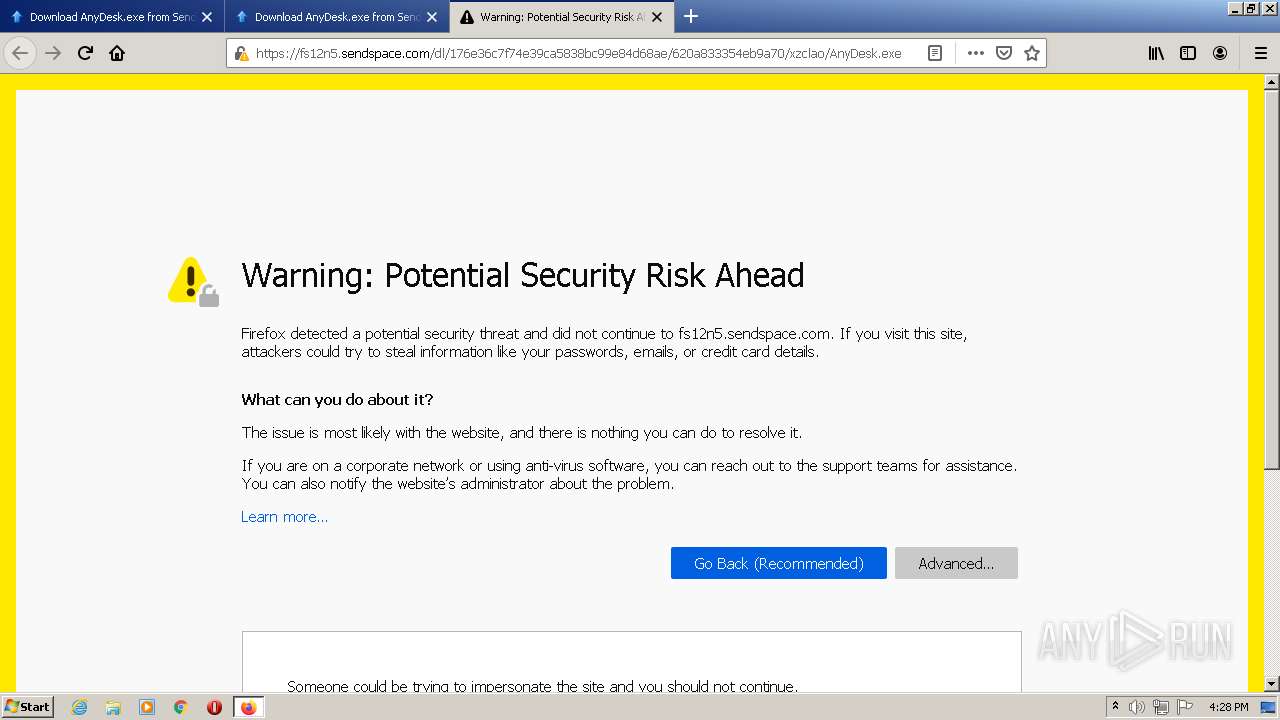Show hidden tray icons arrow

(1116, 706)
